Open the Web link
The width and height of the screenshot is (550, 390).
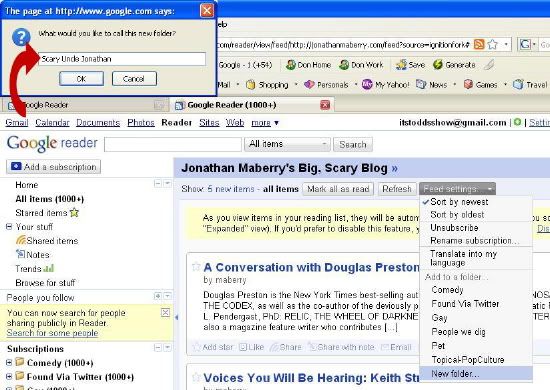235,123
